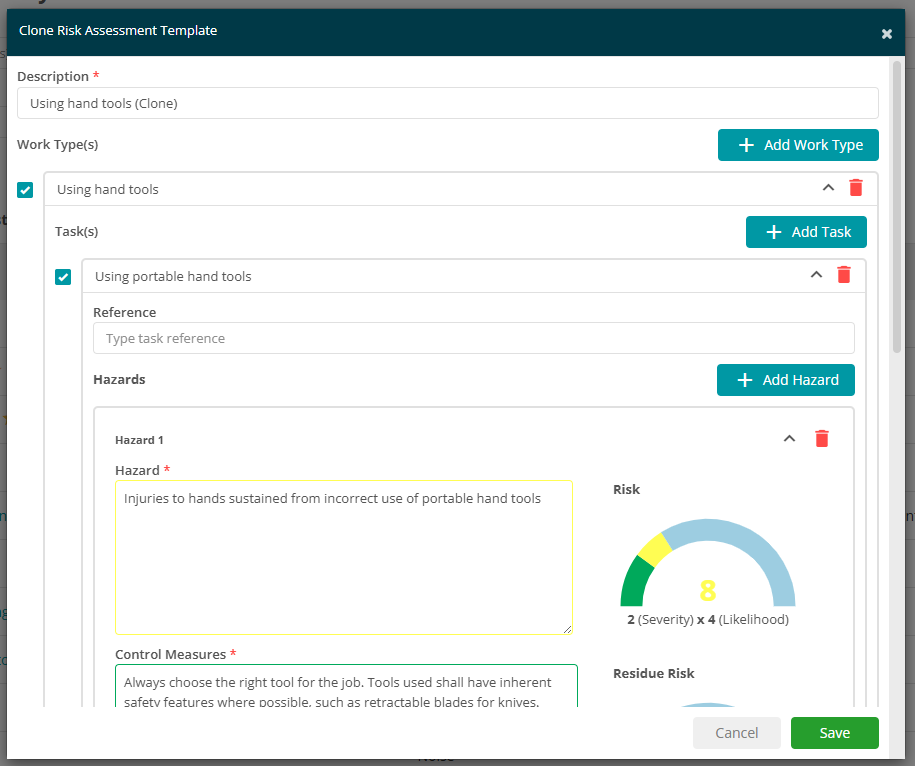Screen dimensions: 915x766
Task: Collapse the Hazard 1 panel
Action: pyautogui.click(x=789, y=439)
